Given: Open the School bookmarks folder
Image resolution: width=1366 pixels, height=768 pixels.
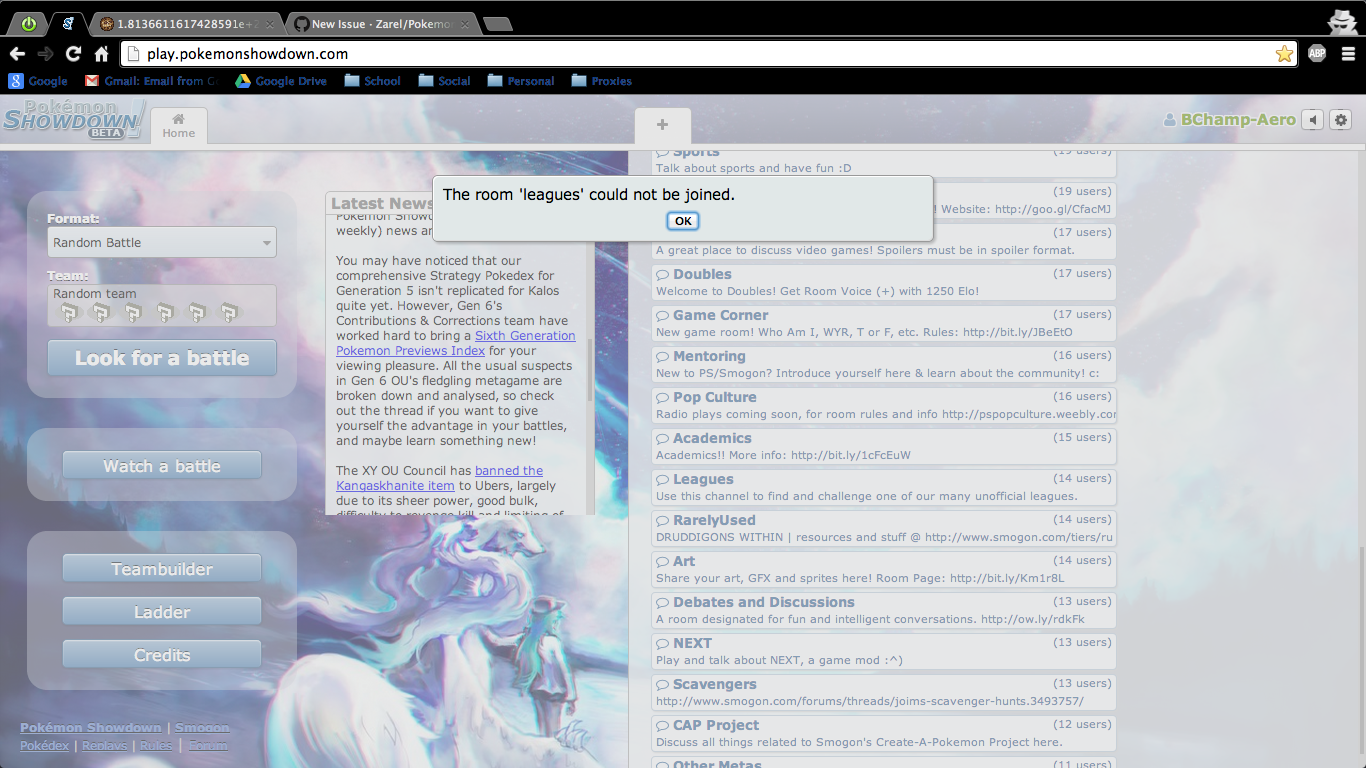Looking at the screenshot, I should [372, 81].
